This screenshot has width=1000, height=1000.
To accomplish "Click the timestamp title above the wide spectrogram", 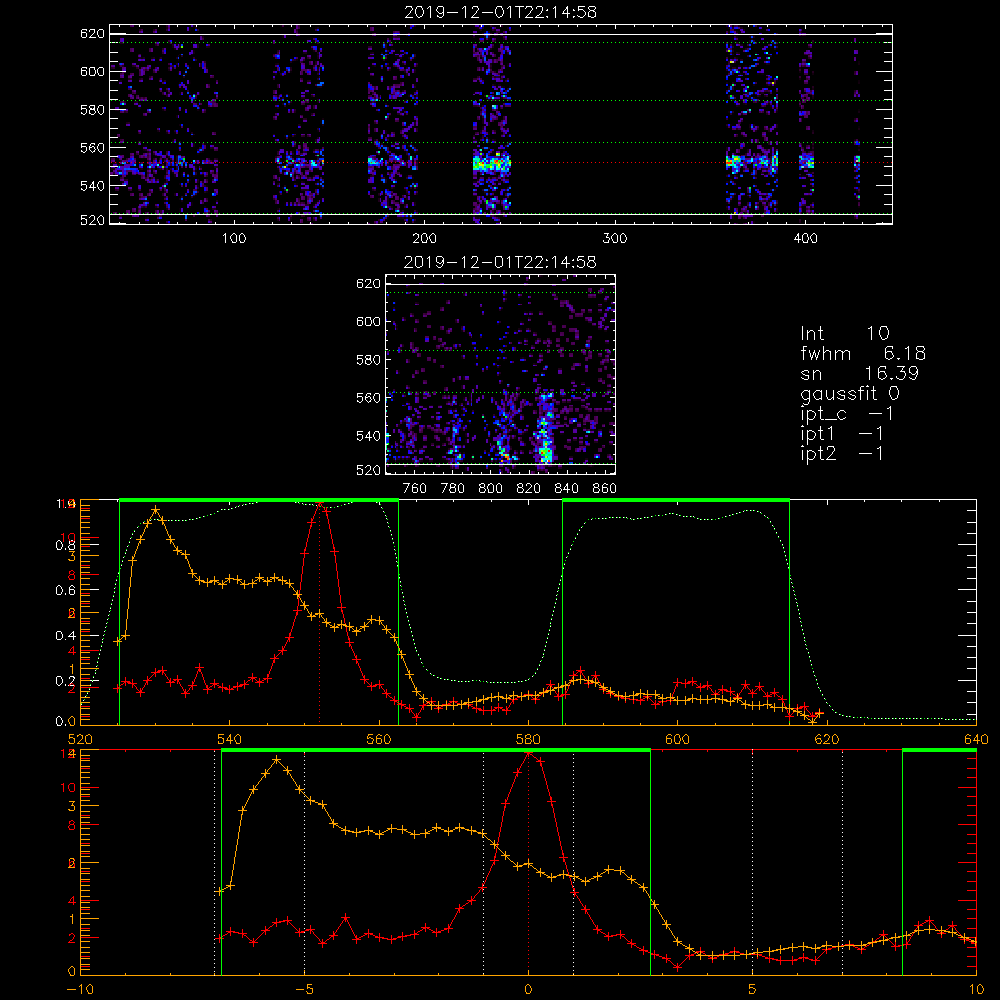I will click(501, 12).
